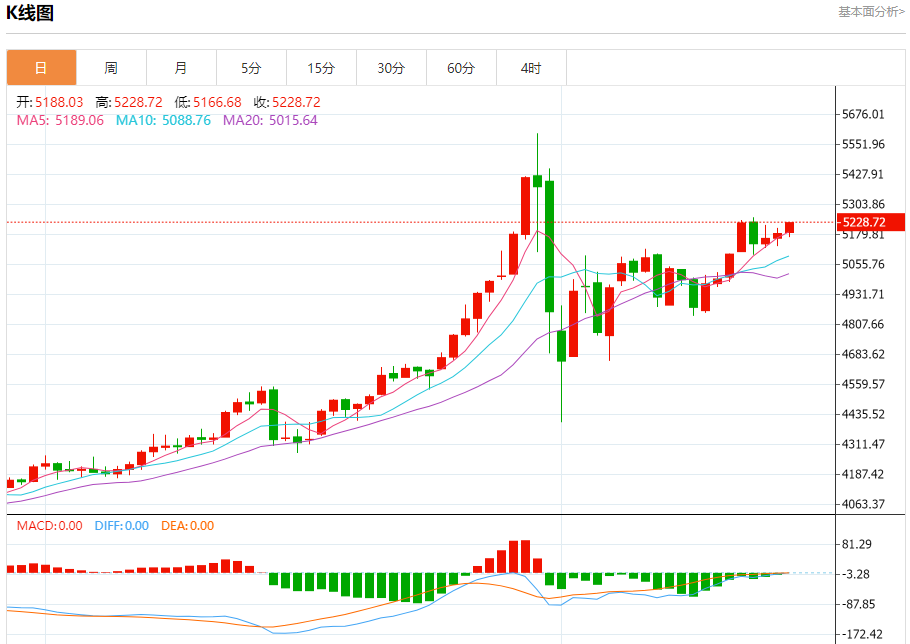Click the DIFF:0.00 indicator label
The width and height of the screenshot is (910, 644).
tap(122, 526)
